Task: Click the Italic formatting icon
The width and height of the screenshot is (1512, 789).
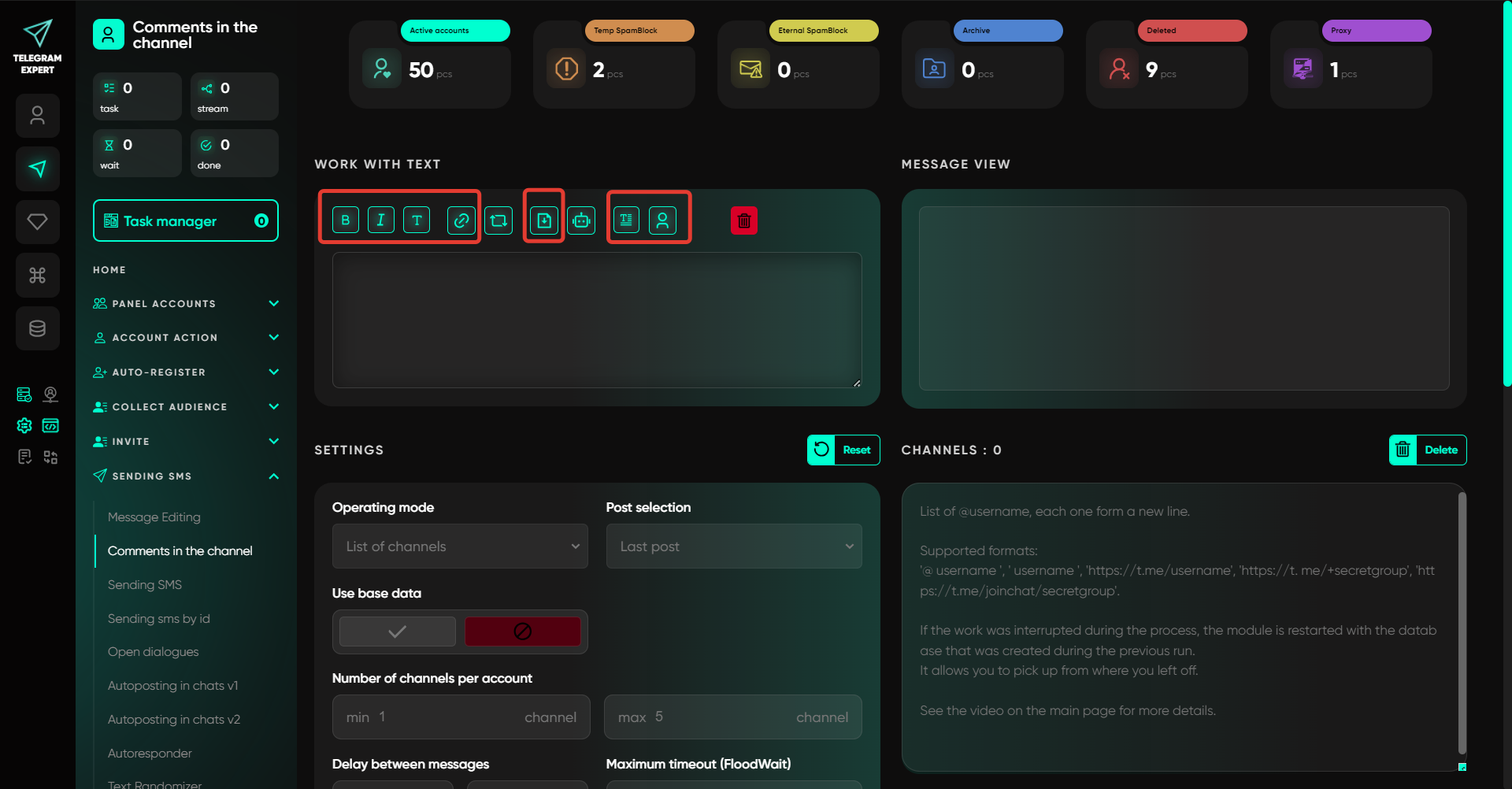Action: click(380, 220)
